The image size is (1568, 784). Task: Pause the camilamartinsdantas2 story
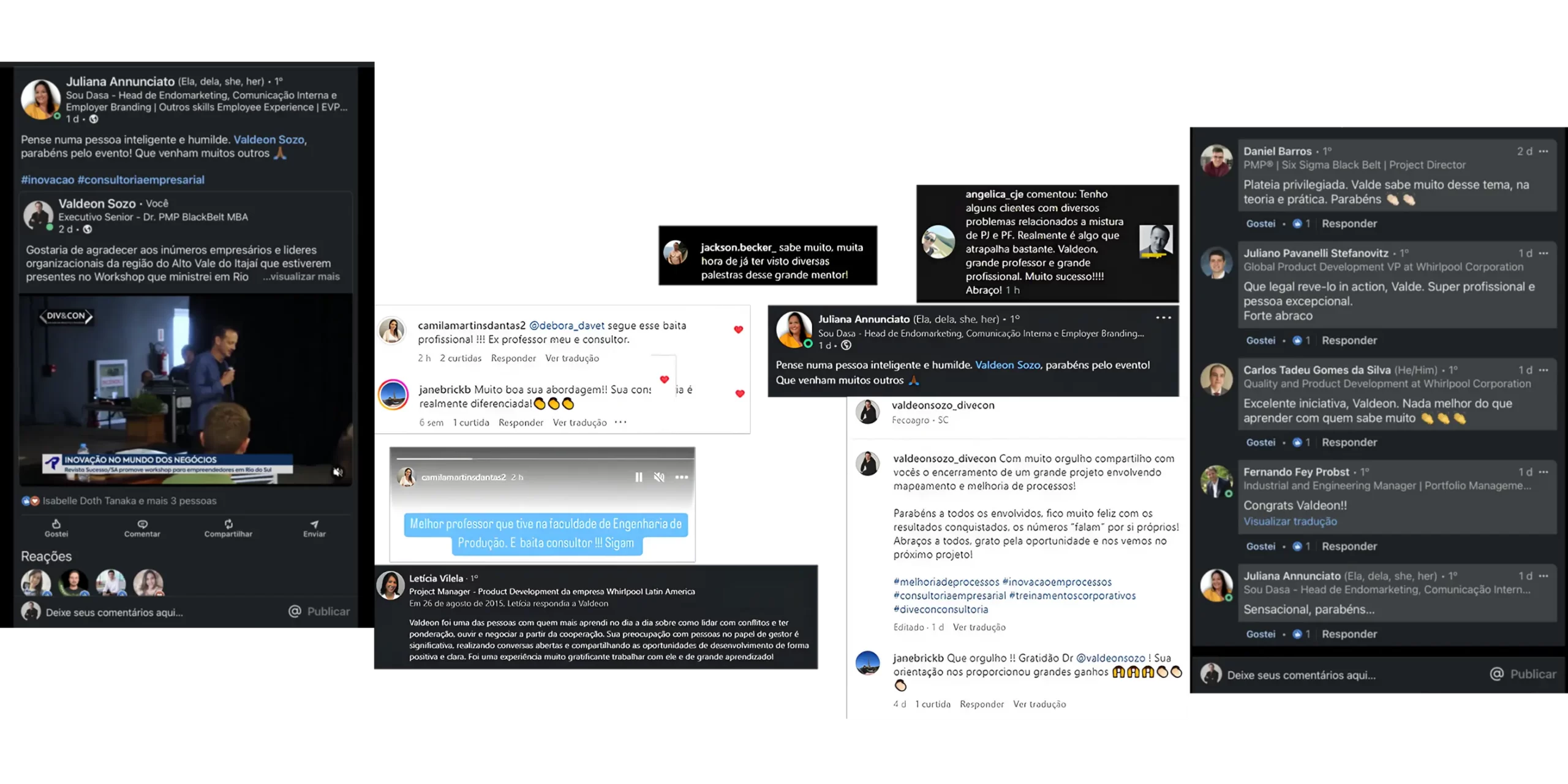(x=639, y=477)
